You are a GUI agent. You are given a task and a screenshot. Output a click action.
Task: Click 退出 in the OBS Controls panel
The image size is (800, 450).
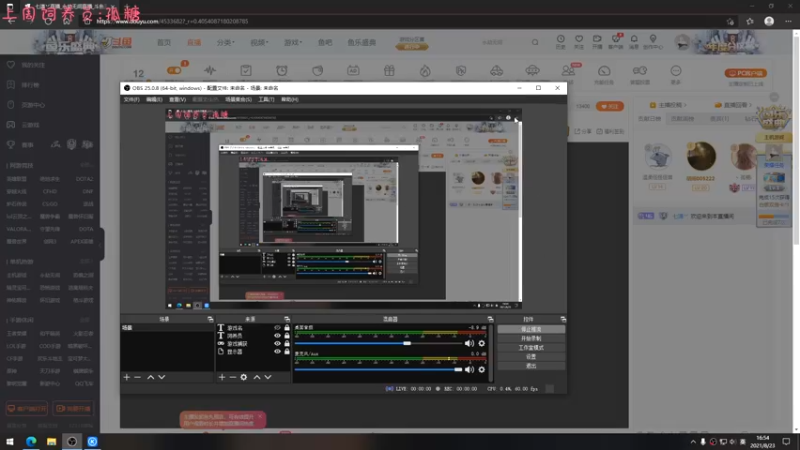(531, 366)
